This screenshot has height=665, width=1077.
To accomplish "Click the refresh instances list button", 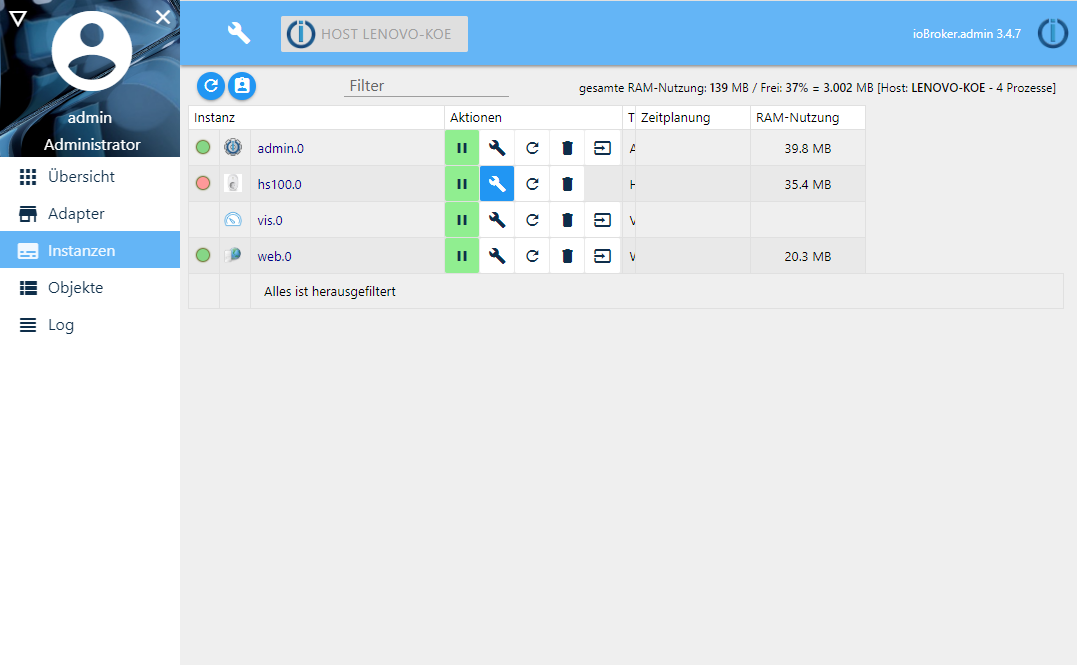I will (210, 86).
